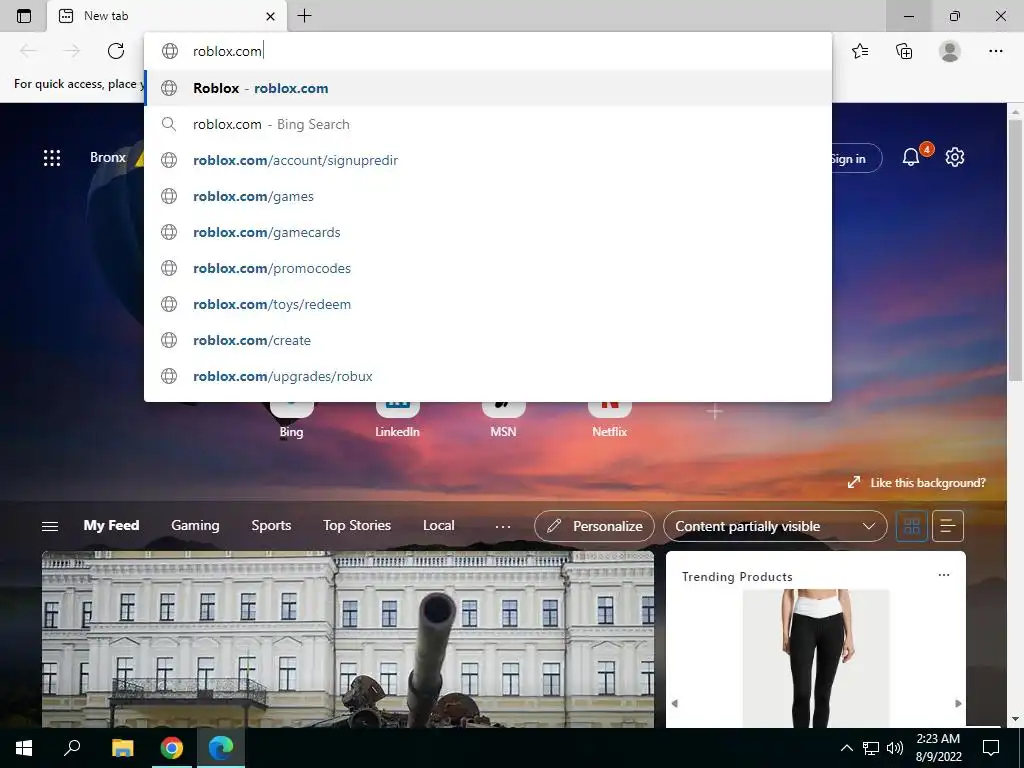1024x768 pixels.
Task: Add a new quick link site
Action: point(714,411)
